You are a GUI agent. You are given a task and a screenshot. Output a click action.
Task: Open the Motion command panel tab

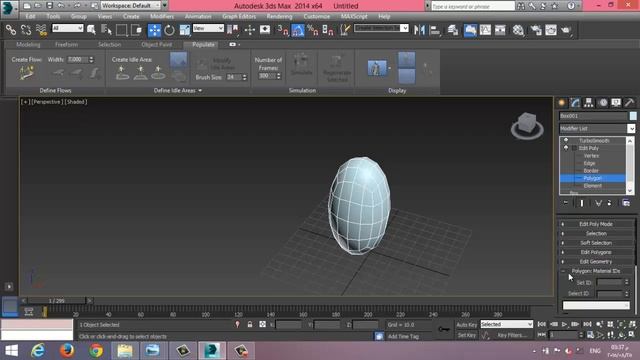click(603, 102)
